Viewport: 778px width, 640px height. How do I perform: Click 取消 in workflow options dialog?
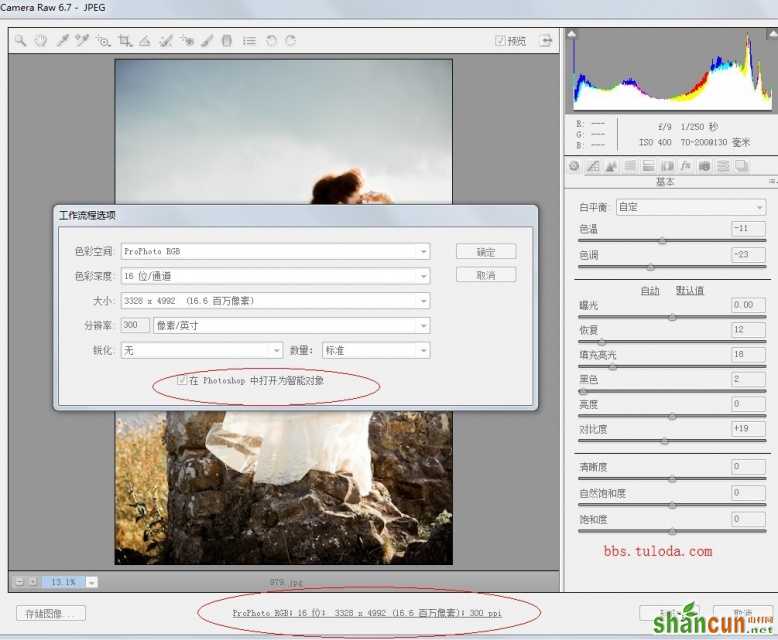486,275
